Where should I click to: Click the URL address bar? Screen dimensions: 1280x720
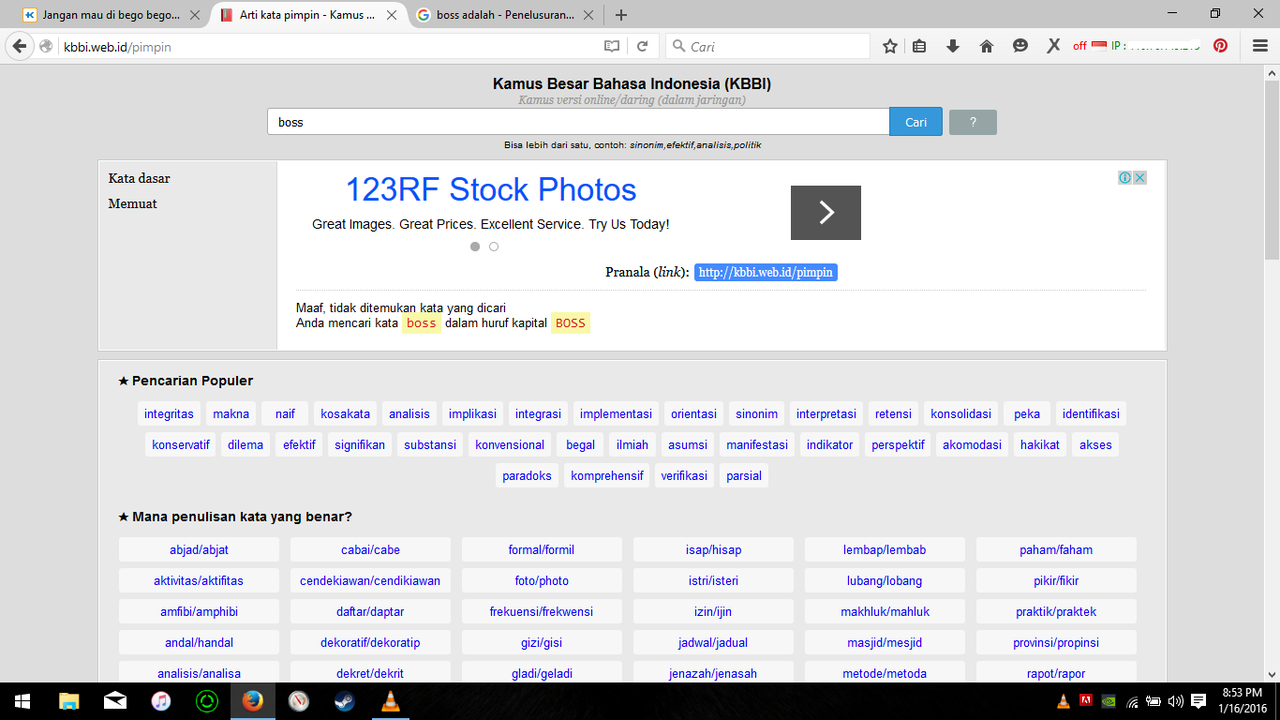pos(330,46)
